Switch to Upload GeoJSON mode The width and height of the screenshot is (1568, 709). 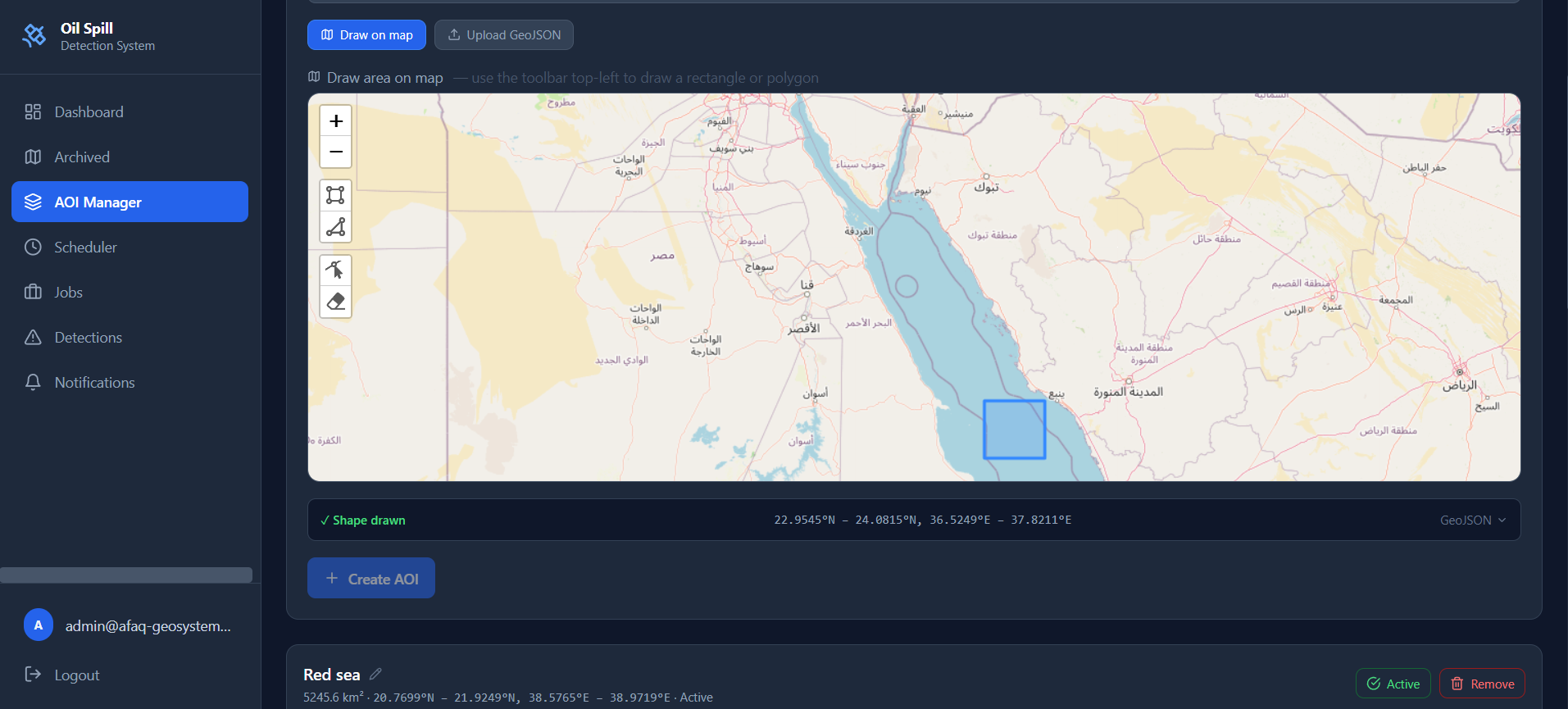click(x=504, y=35)
